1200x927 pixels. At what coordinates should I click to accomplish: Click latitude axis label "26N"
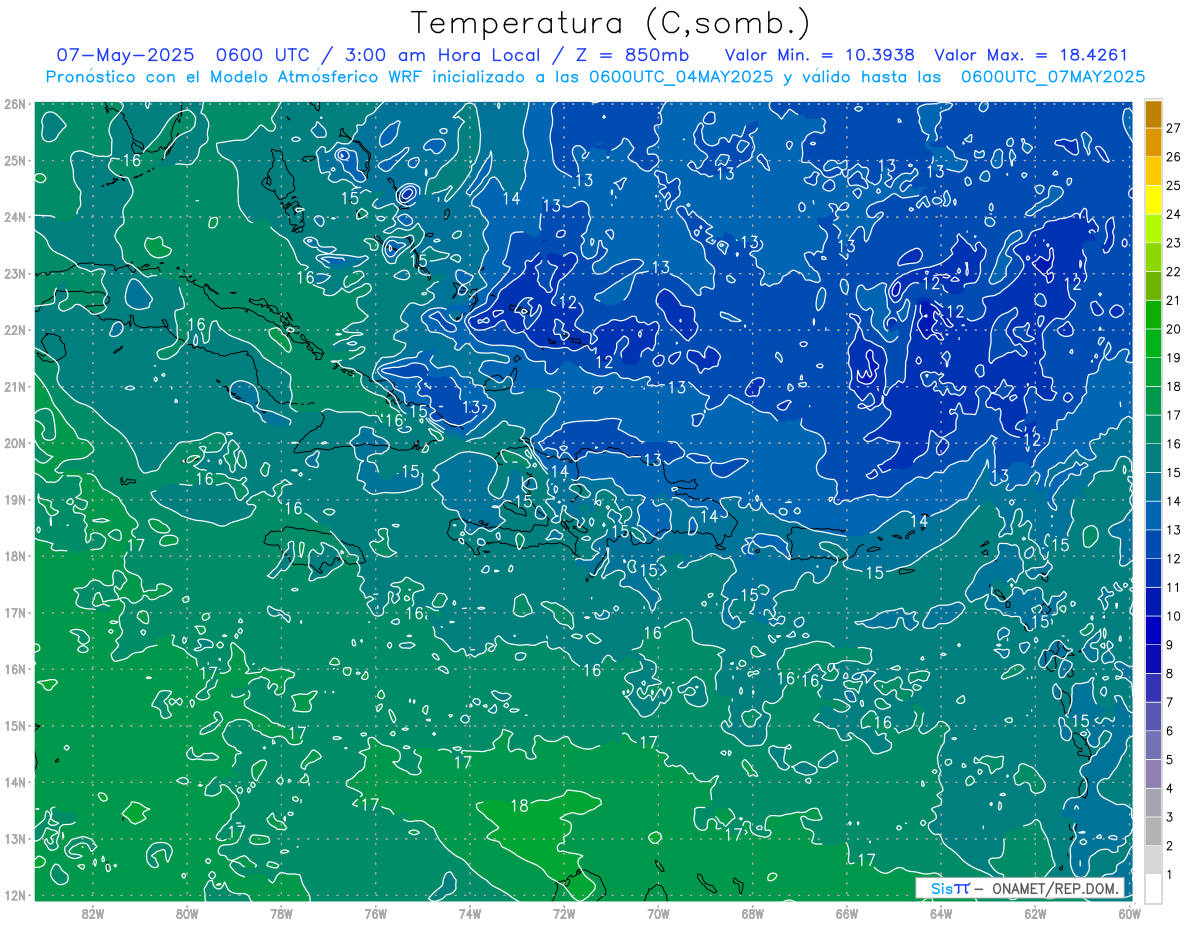coord(15,104)
